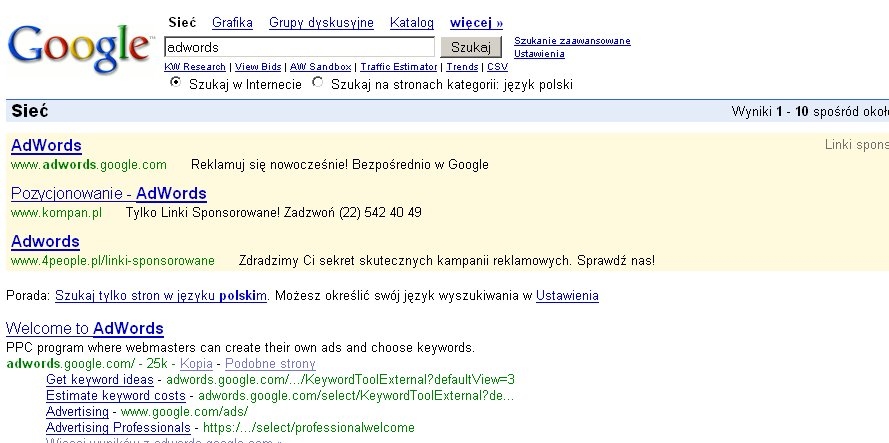Open the AW Sandbox tool link
The height and width of the screenshot is (443, 889).
click(x=320, y=67)
